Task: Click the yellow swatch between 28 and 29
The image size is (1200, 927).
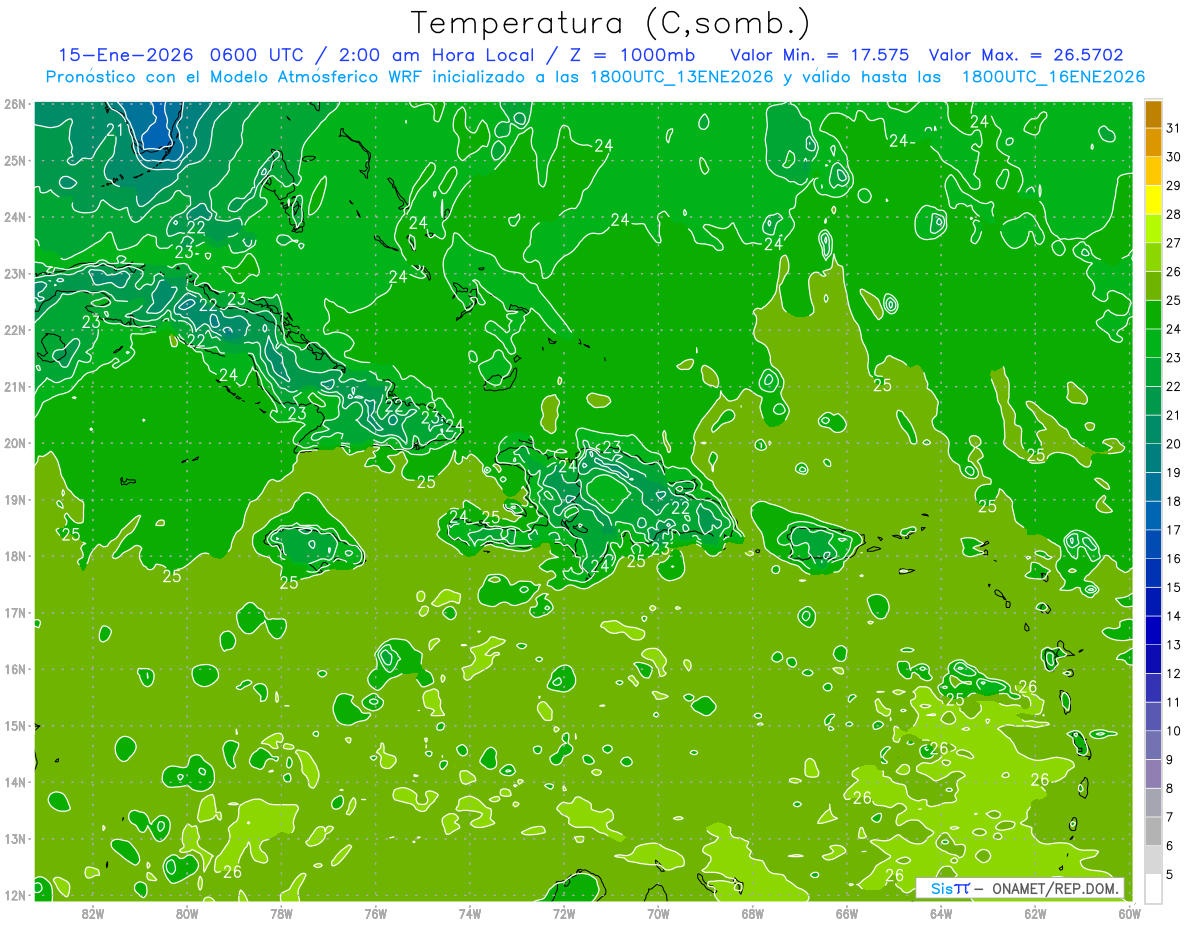Action: coord(1153,201)
